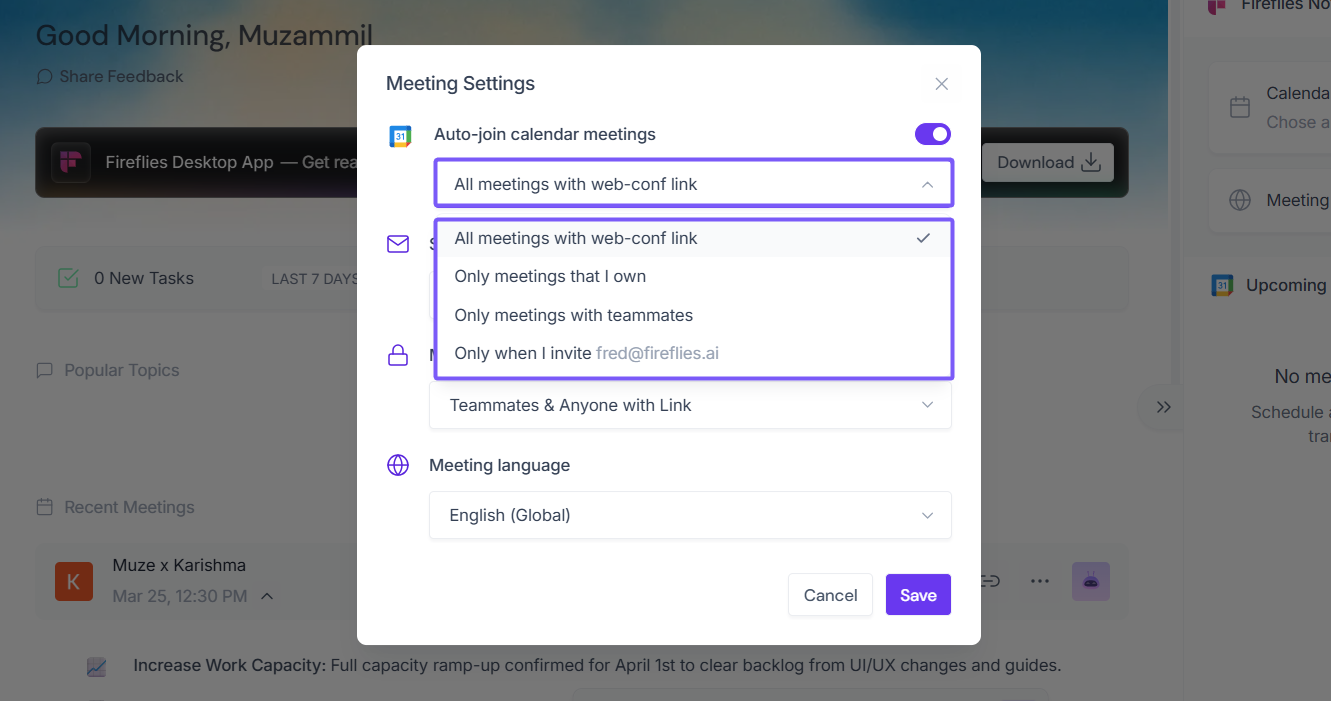Open the Meeting language dropdown

[x=690, y=515]
